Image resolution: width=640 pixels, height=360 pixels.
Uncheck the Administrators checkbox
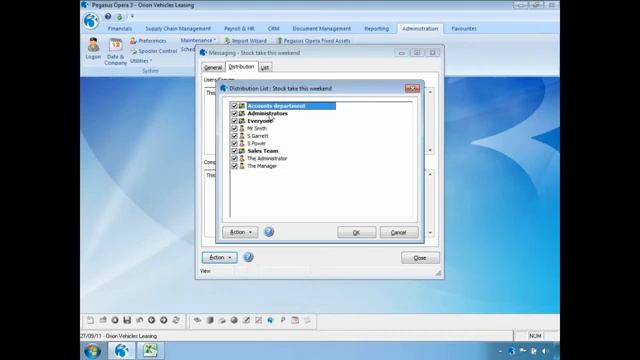pos(234,113)
